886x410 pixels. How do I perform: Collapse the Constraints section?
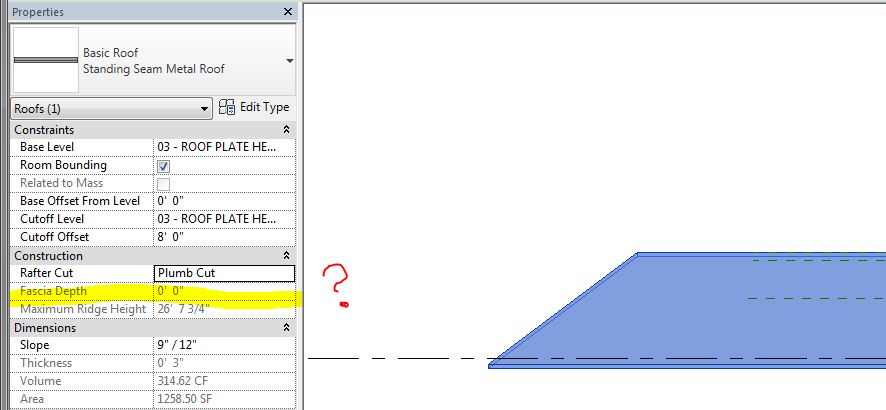click(x=286, y=130)
